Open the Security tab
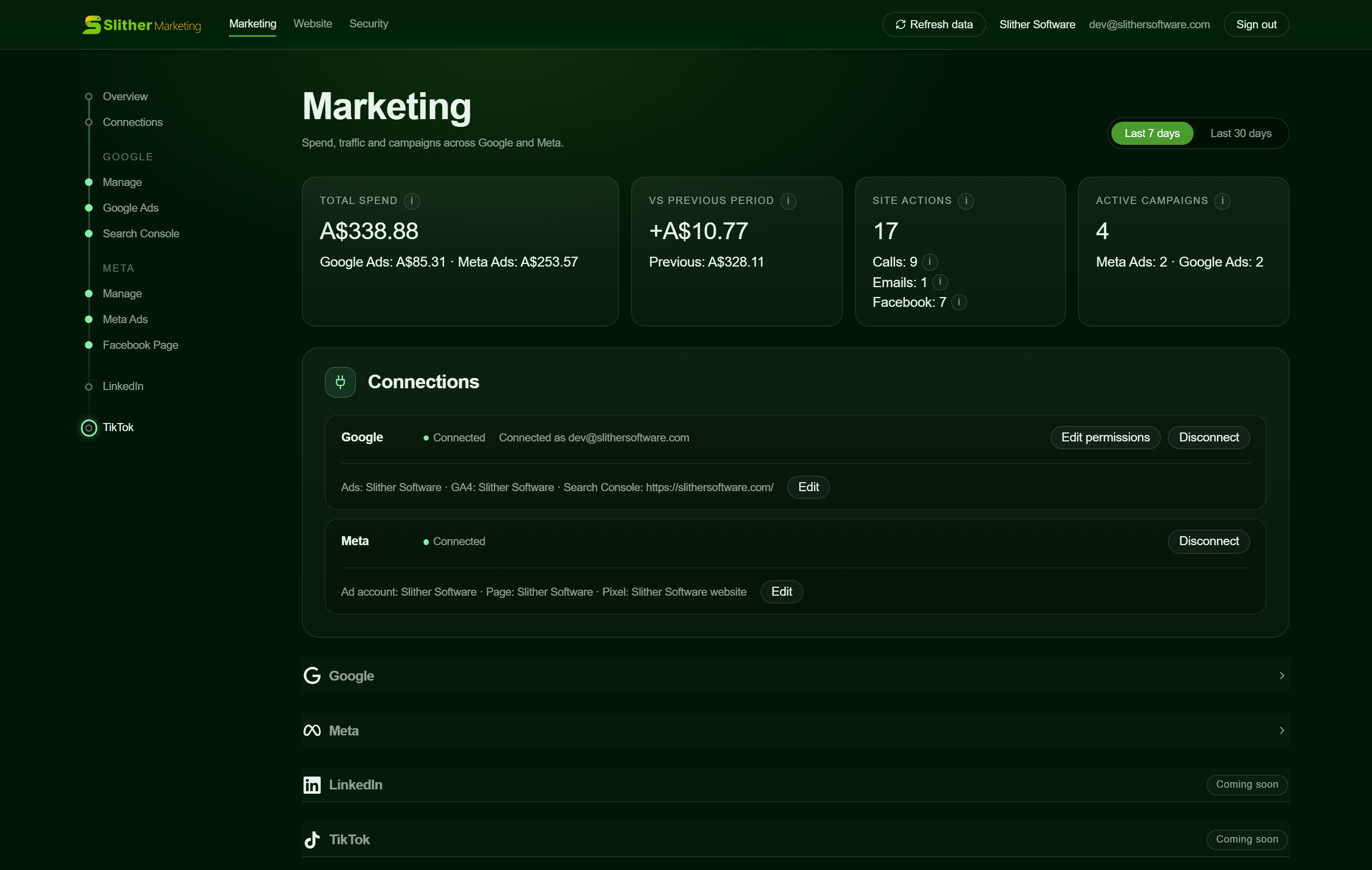 tap(369, 24)
